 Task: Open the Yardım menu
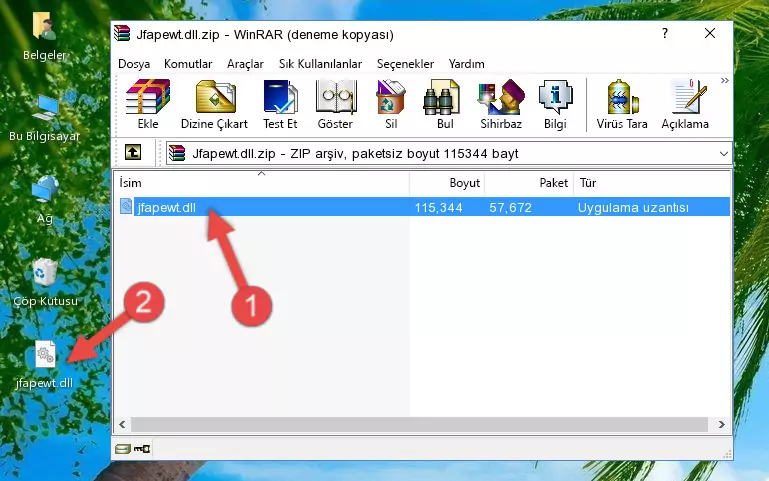pos(466,64)
